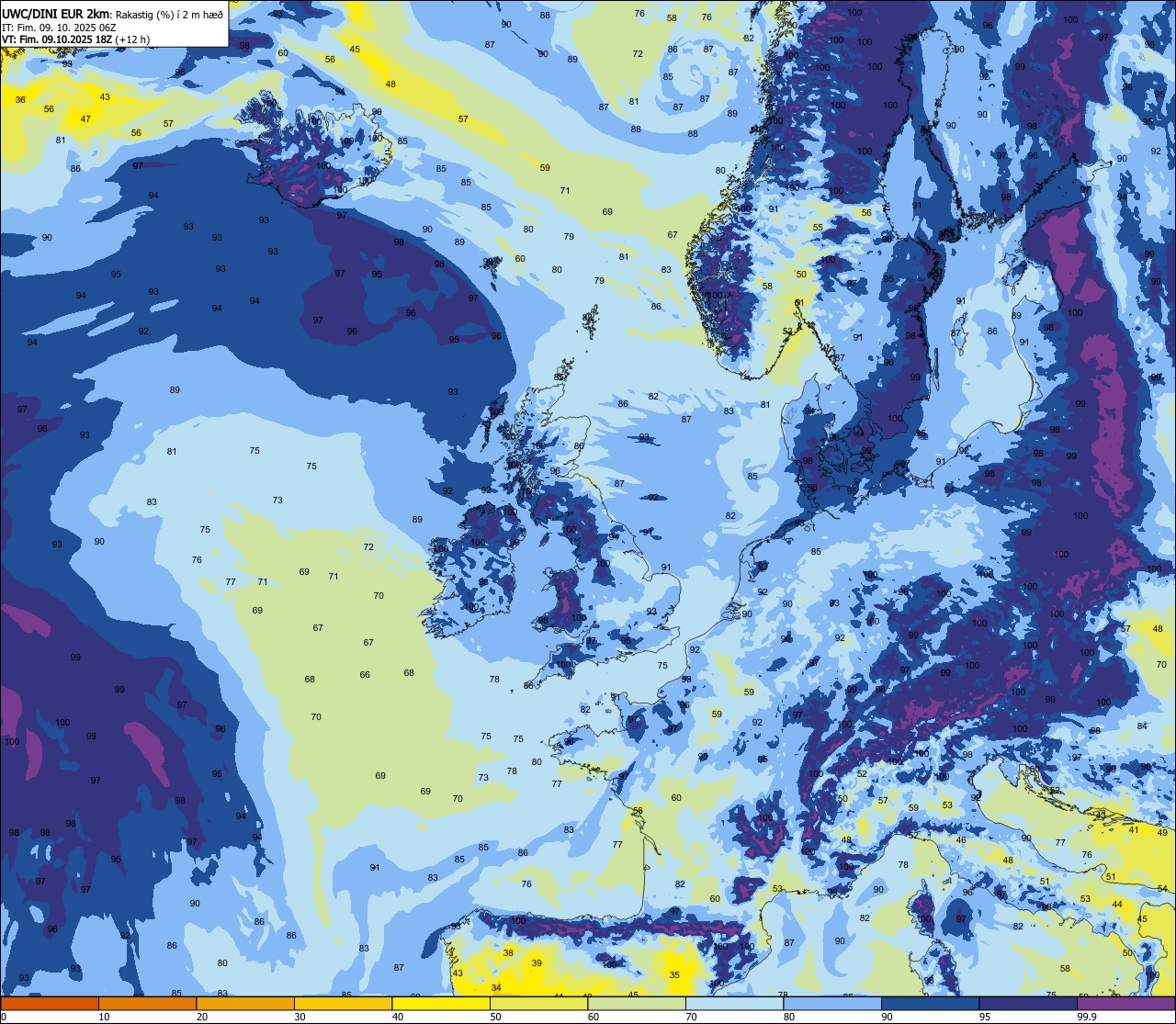Click the 50–60 pale yellow legend swatch
The image size is (1176, 1024).
(x=538, y=1003)
